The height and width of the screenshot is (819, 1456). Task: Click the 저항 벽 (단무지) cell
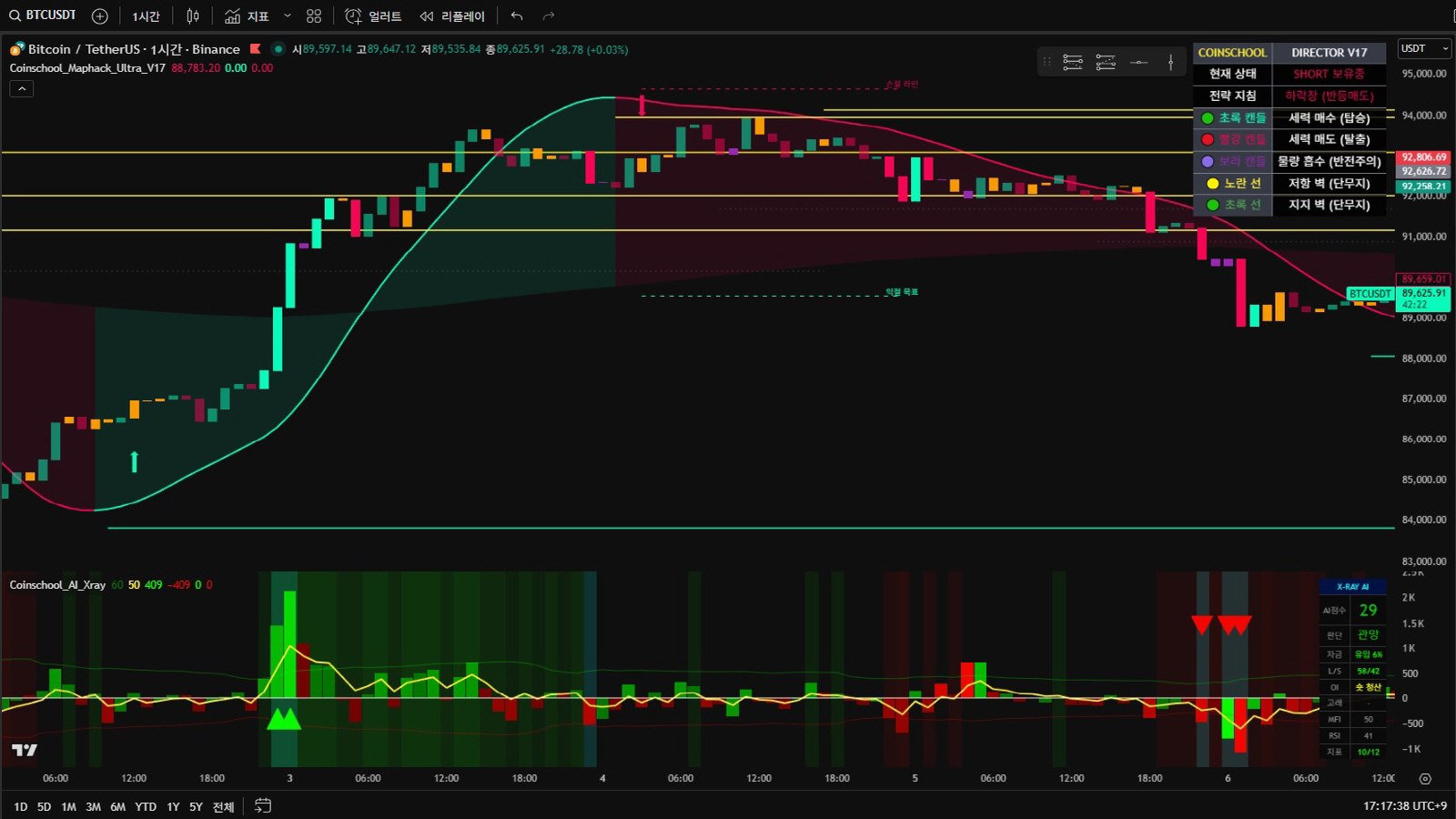tap(1329, 183)
